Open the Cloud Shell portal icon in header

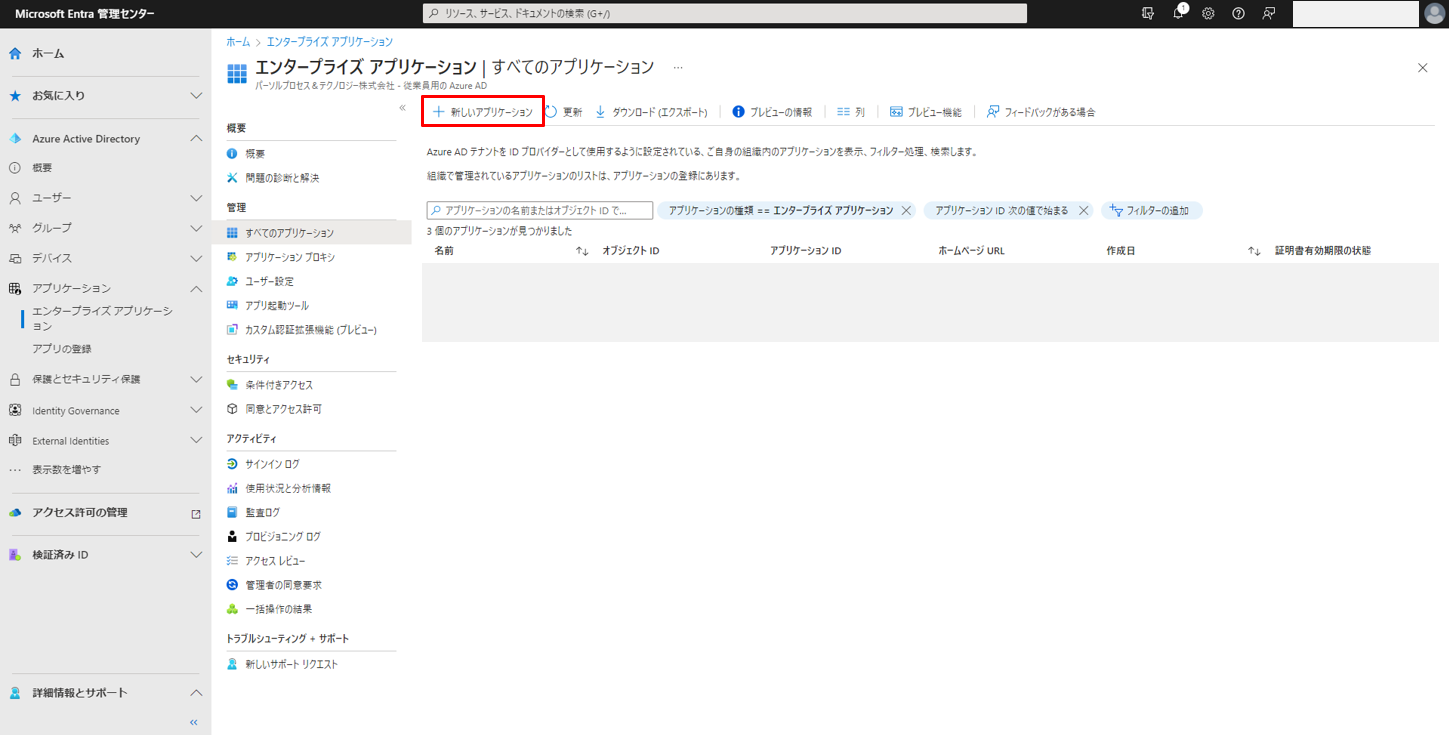(x=1148, y=13)
